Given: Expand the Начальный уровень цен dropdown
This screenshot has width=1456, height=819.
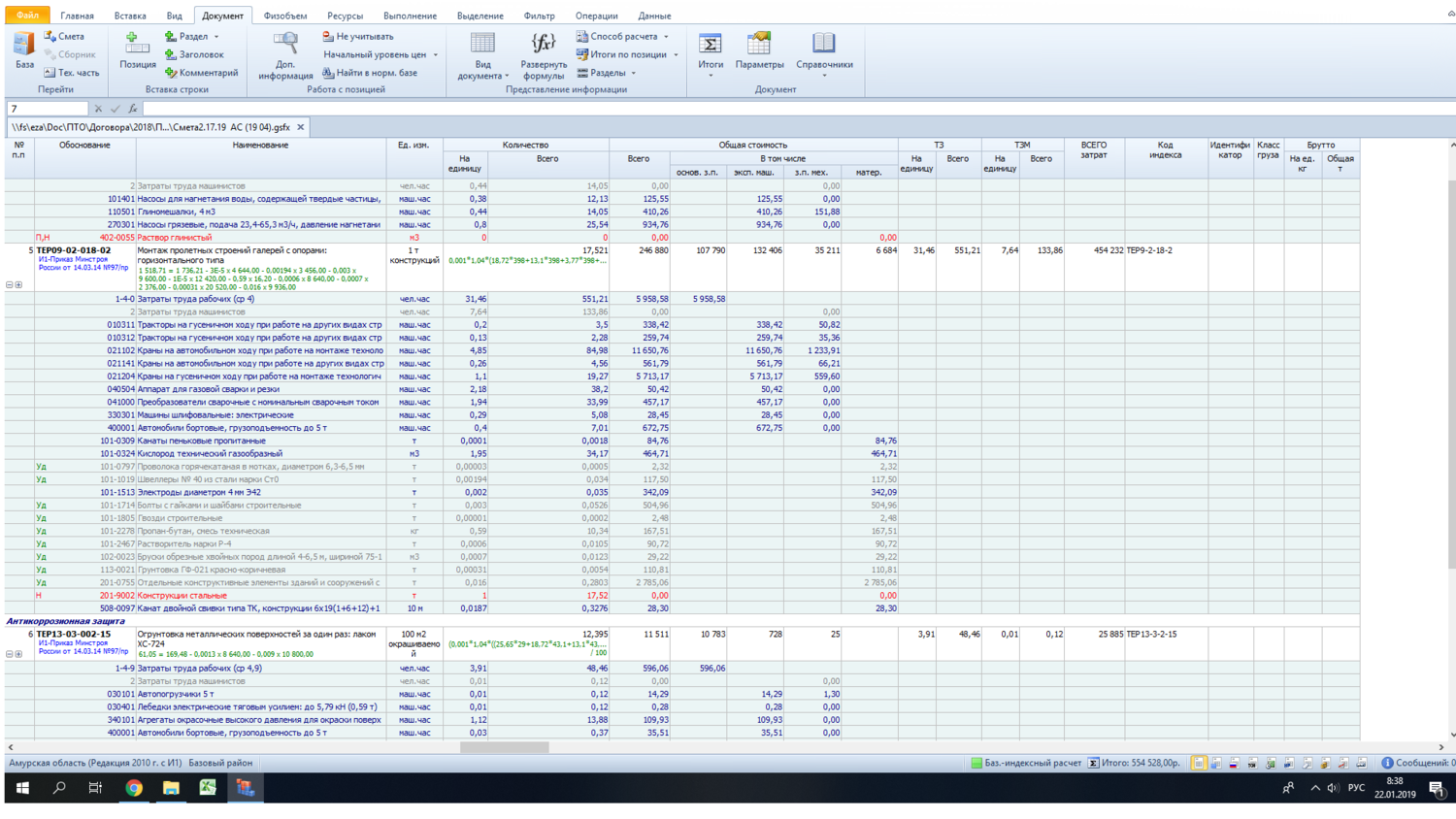Looking at the screenshot, I should [x=380, y=55].
